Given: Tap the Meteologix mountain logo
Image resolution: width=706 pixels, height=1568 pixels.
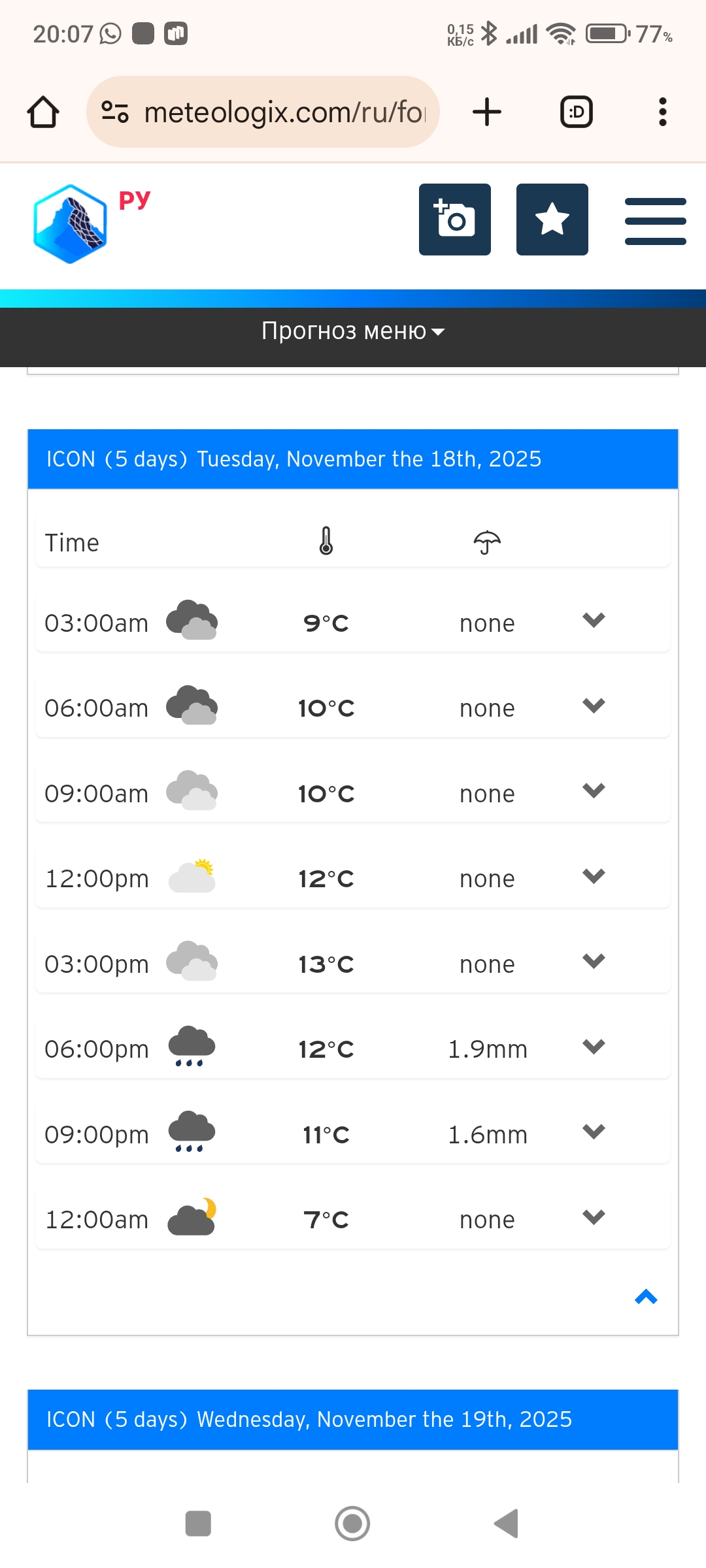Looking at the screenshot, I should (x=70, y=224).
